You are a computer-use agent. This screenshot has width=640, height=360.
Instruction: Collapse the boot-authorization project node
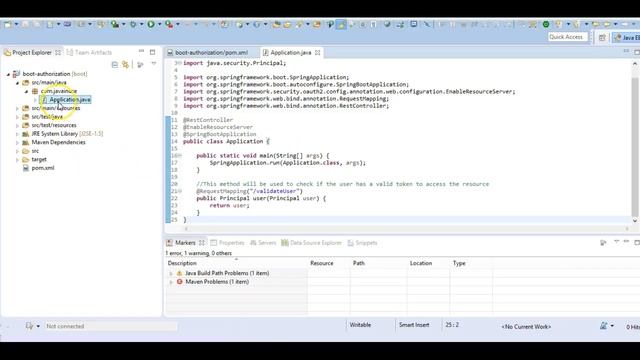[x=8, y=74]
